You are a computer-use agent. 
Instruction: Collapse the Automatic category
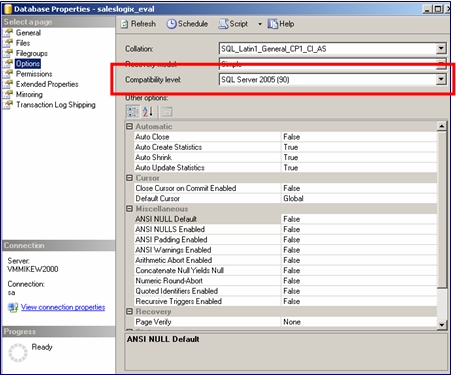tap(129, 127)
